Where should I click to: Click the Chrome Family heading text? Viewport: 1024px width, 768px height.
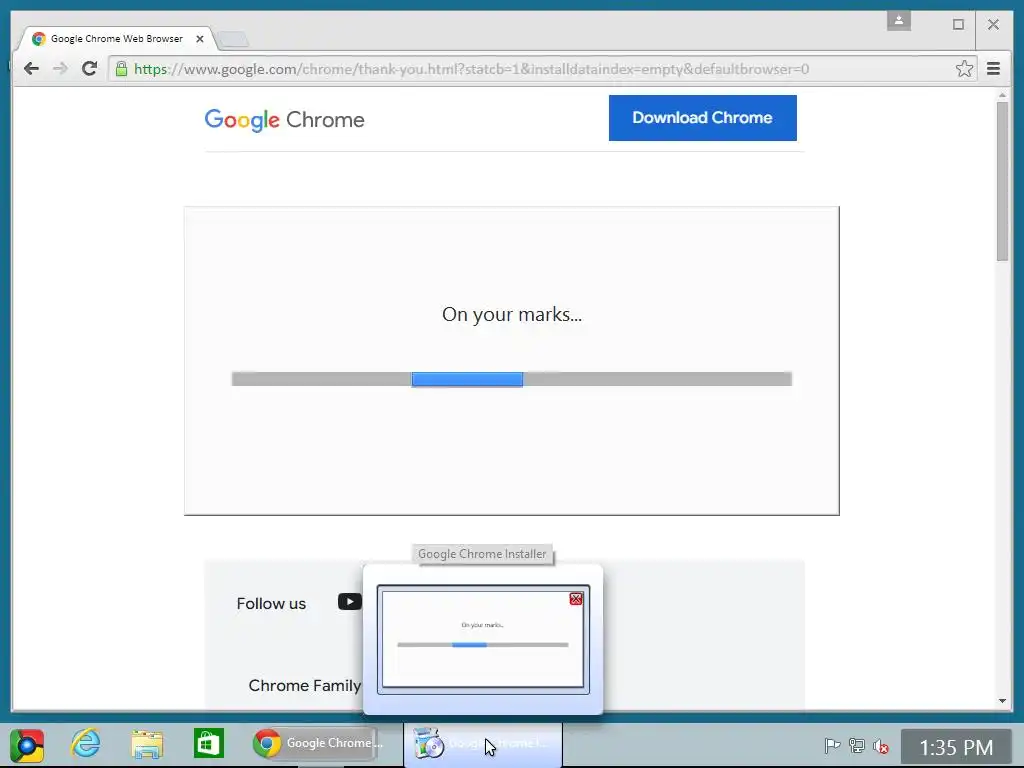click(x=305, y=685)
